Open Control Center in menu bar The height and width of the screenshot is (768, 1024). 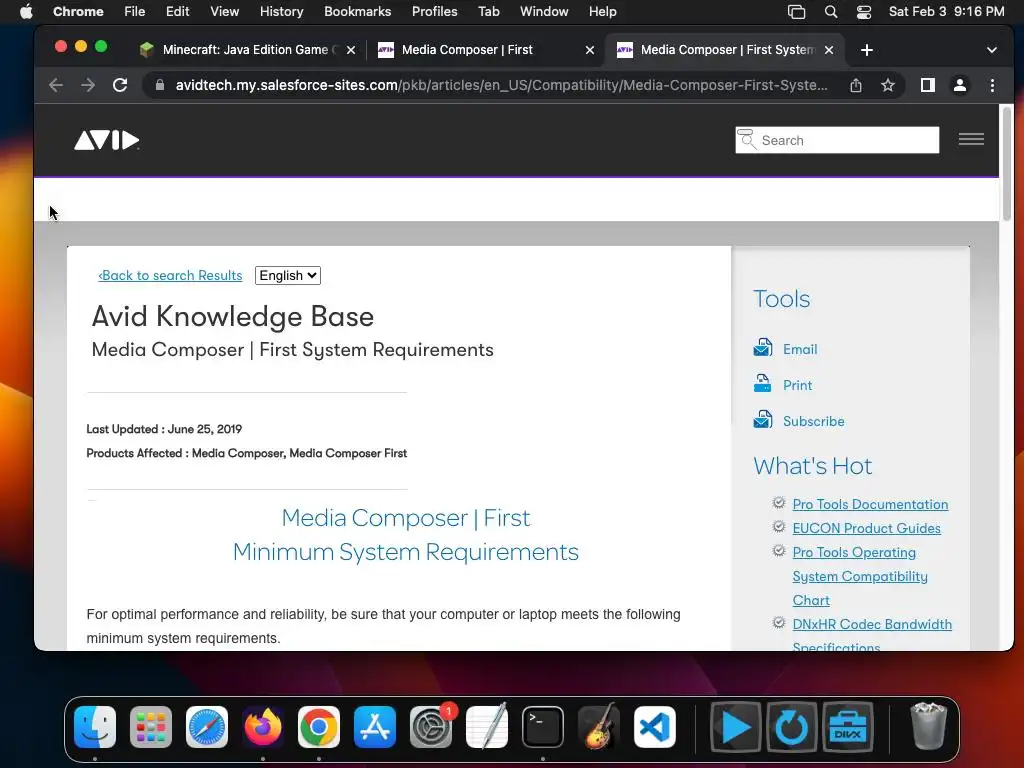863,12
